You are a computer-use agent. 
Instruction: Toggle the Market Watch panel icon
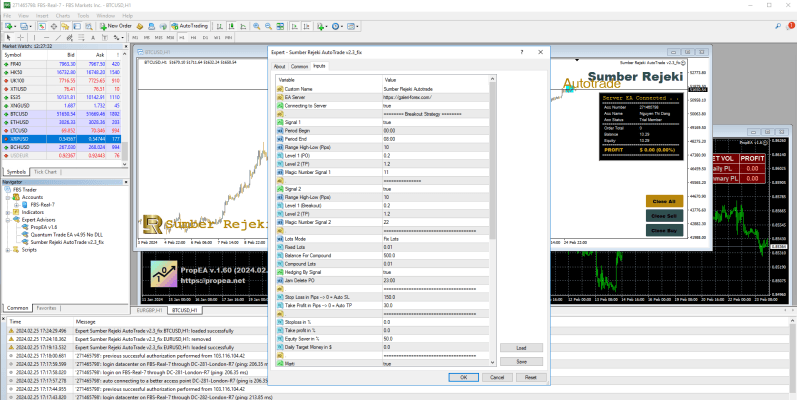coord(42,26)
